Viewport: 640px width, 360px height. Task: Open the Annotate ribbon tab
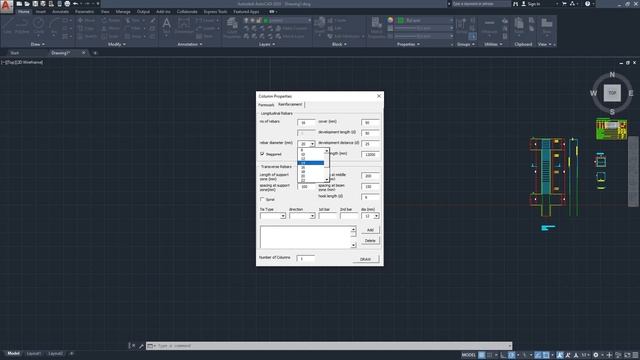[x=60, y=12]
